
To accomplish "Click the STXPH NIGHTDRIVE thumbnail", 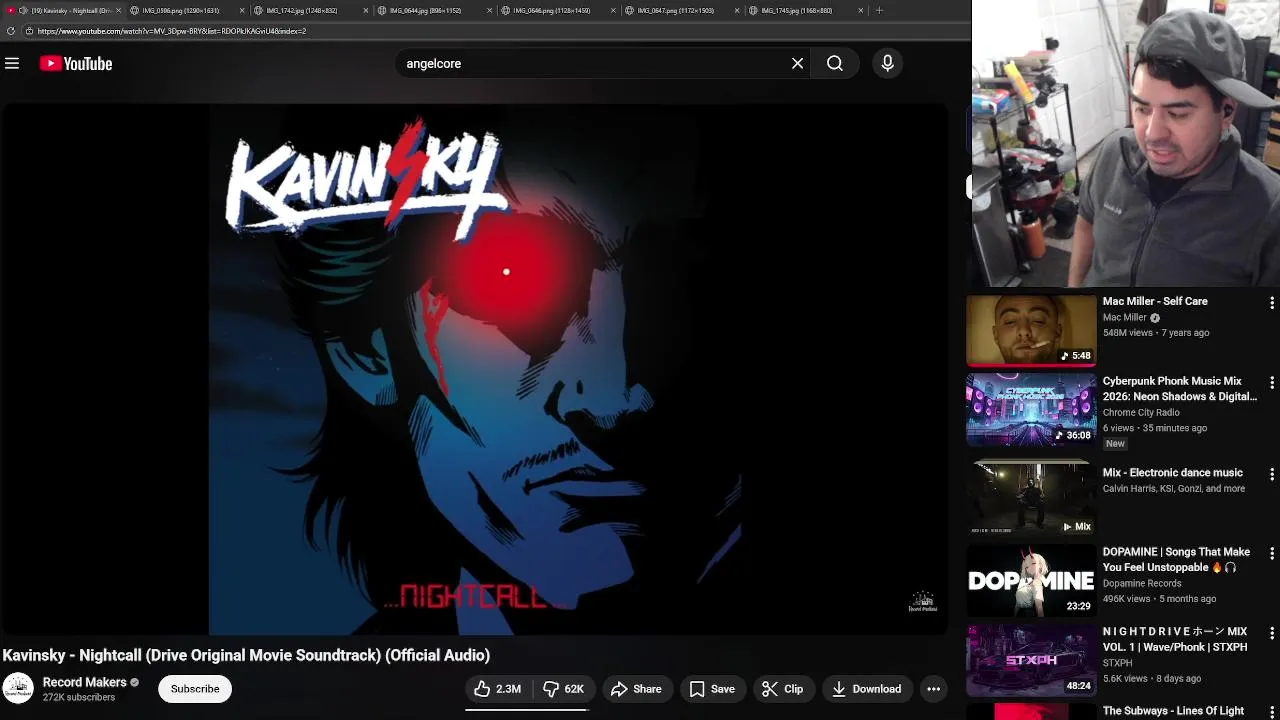I will tap(1031, 660).
